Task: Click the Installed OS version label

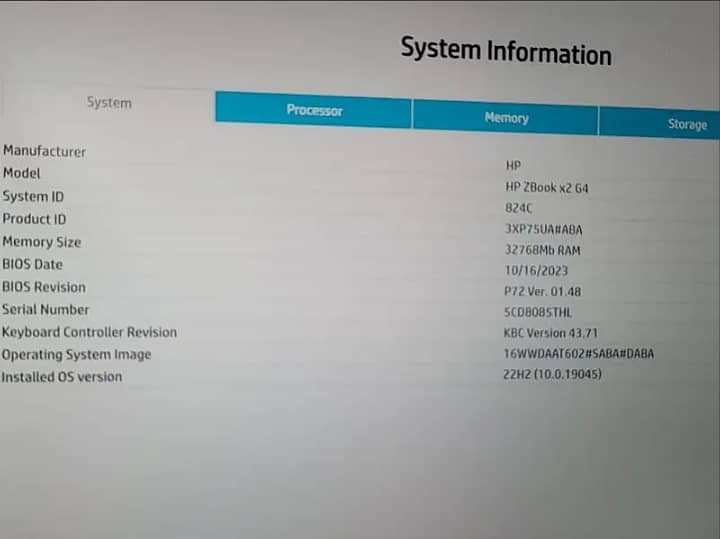Action: pos(62,377)
